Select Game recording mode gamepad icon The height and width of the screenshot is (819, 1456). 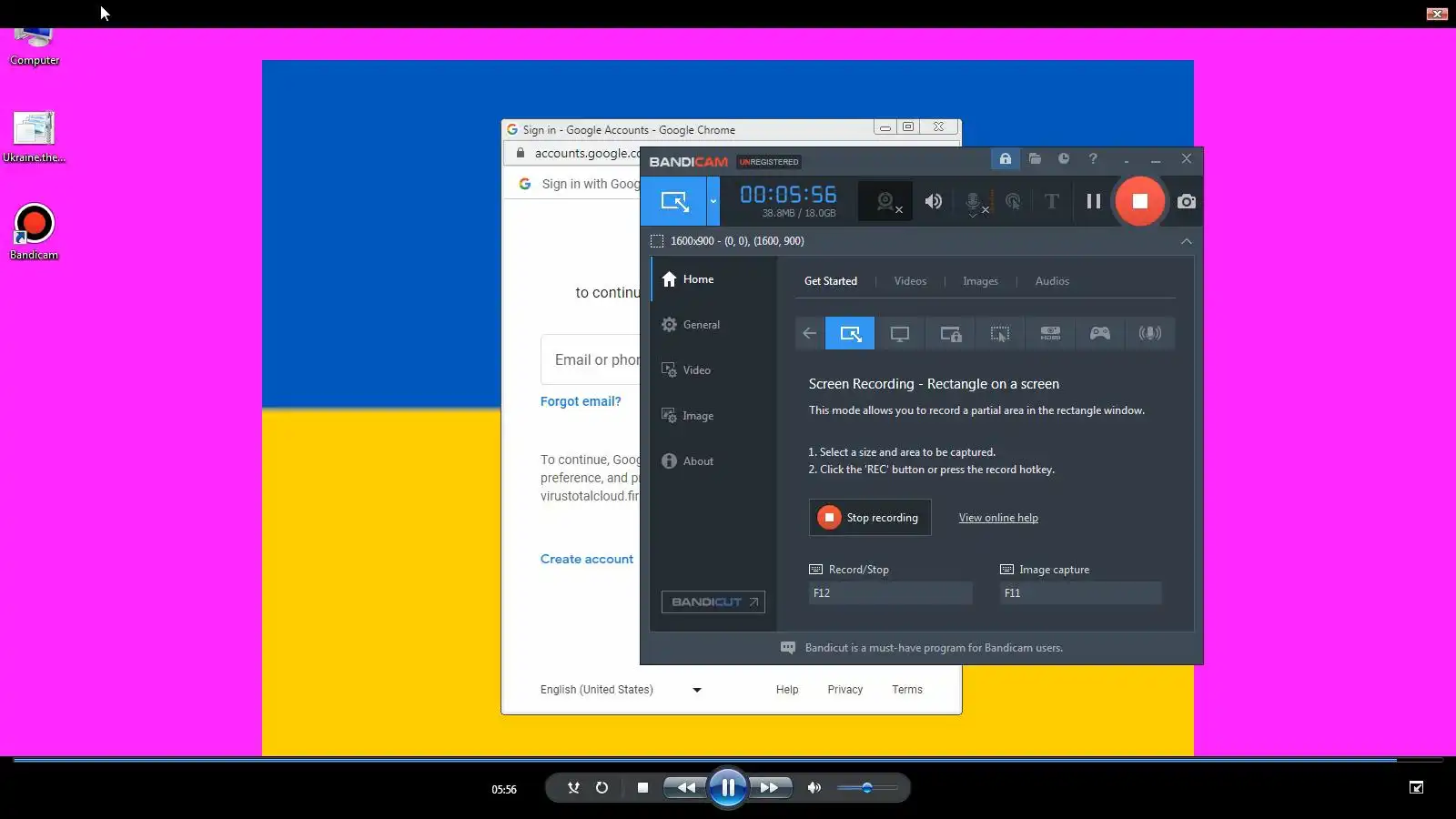tap(1100, 333)
